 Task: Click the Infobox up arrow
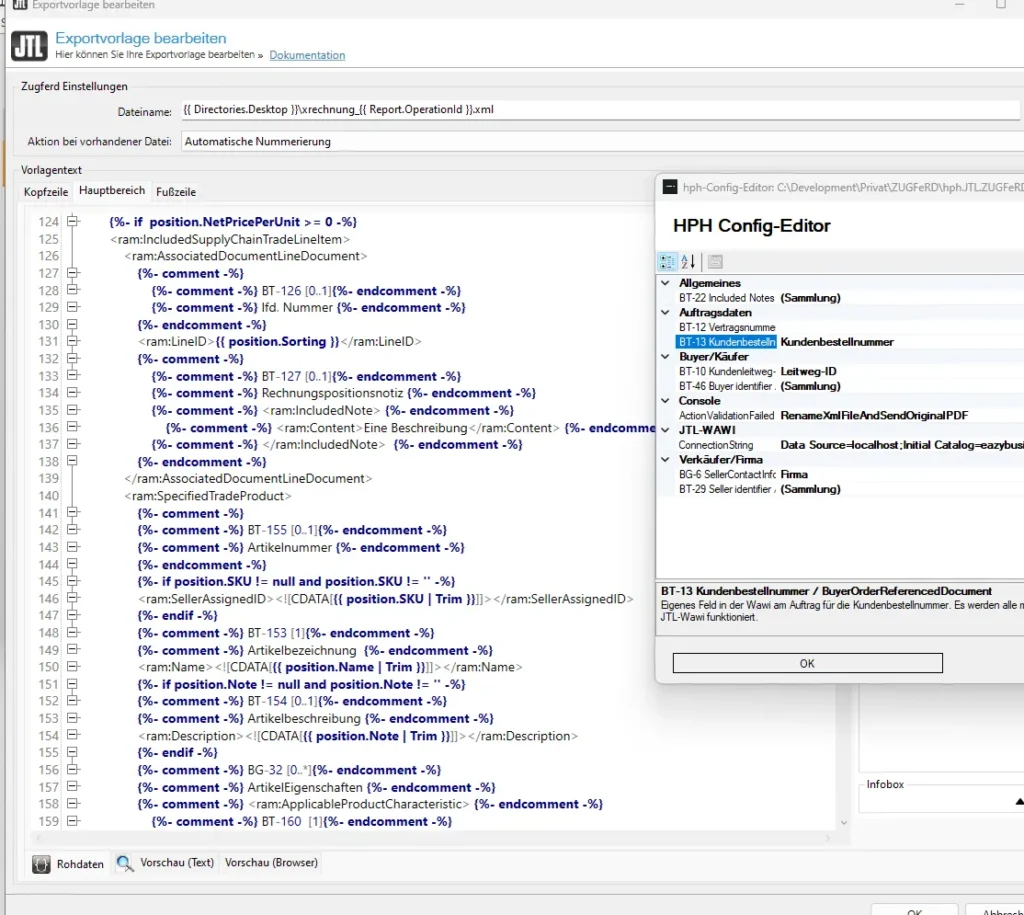1018,801
